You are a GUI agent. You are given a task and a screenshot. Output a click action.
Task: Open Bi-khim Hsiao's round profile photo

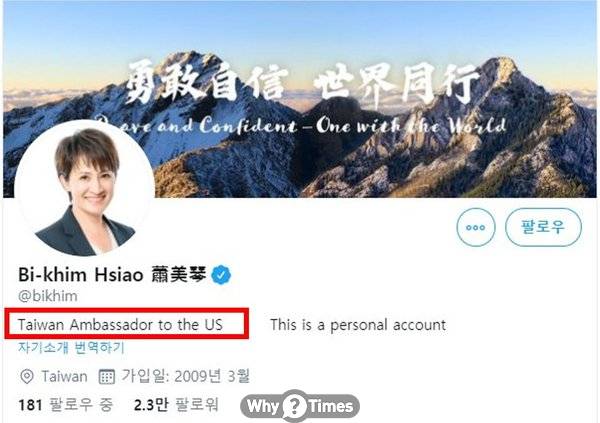click(x=85, y=190)
